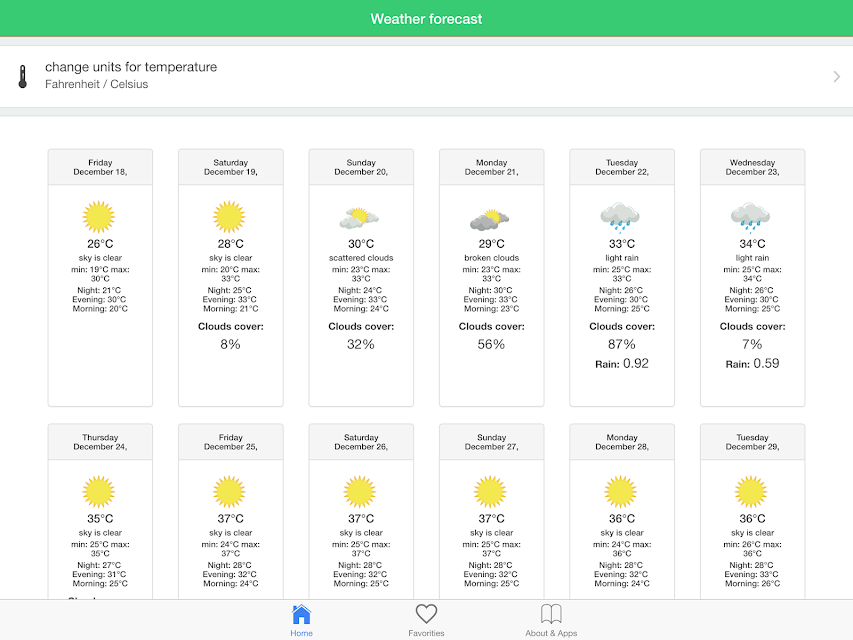Open the change units for temperature row

click(426, 76)
